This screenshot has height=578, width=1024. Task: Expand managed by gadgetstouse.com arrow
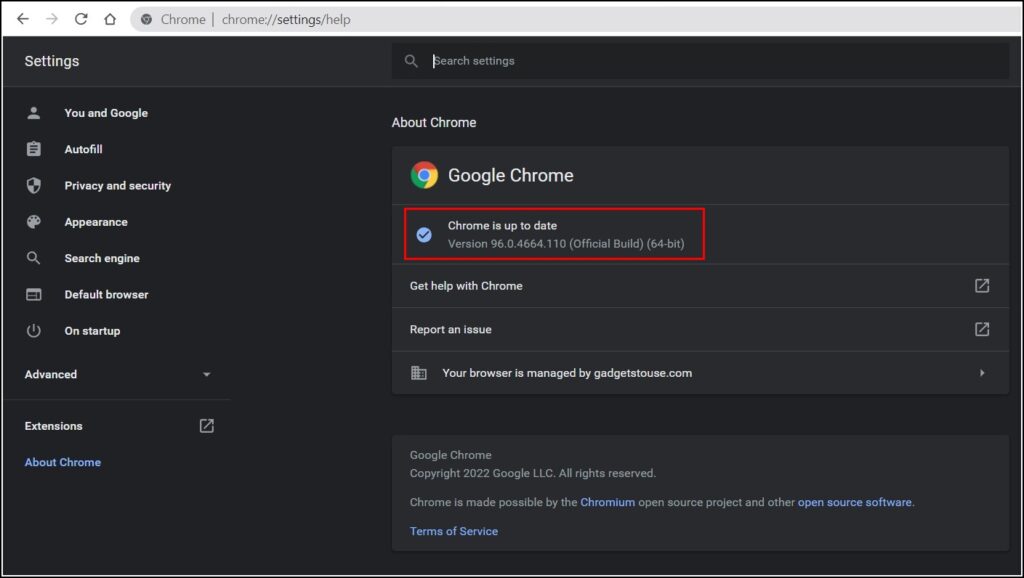coord(982,373)
